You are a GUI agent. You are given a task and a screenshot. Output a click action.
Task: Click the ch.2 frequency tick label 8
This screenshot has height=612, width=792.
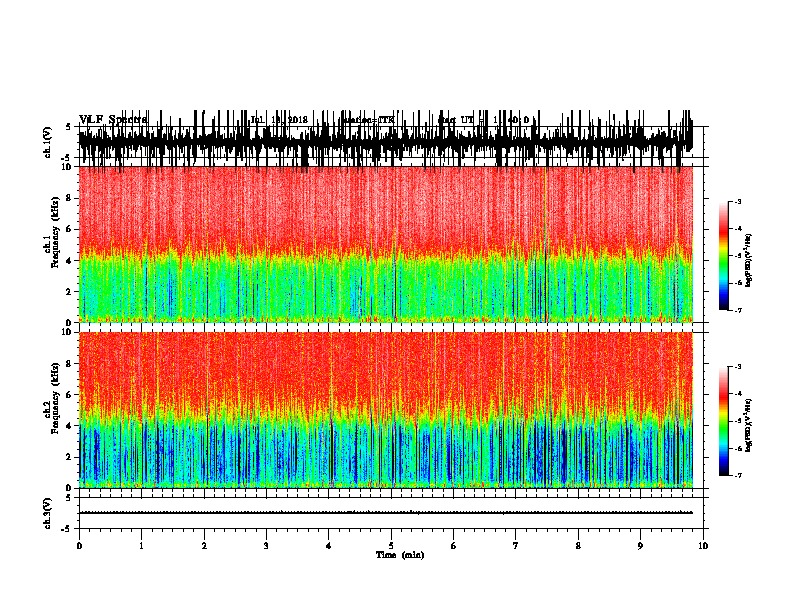[x=69, y=364]
